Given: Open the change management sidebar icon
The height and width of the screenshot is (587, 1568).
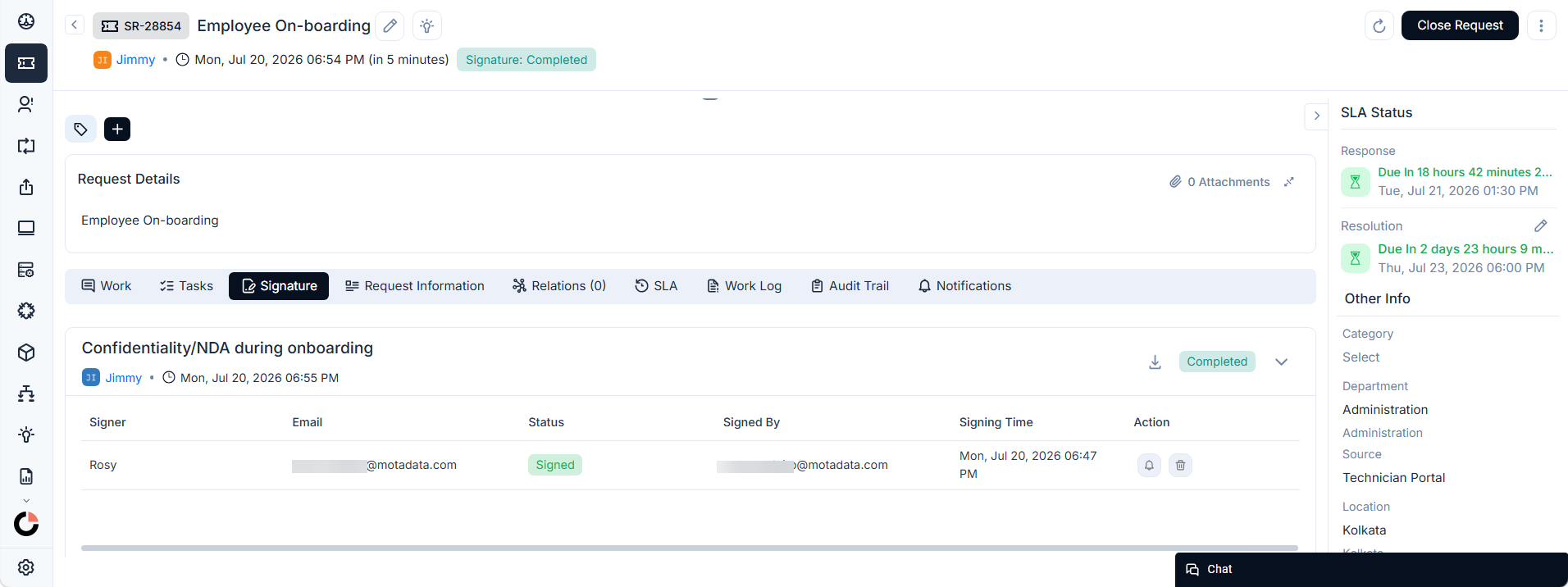Looking at the screenshot, I should point(26,146).
